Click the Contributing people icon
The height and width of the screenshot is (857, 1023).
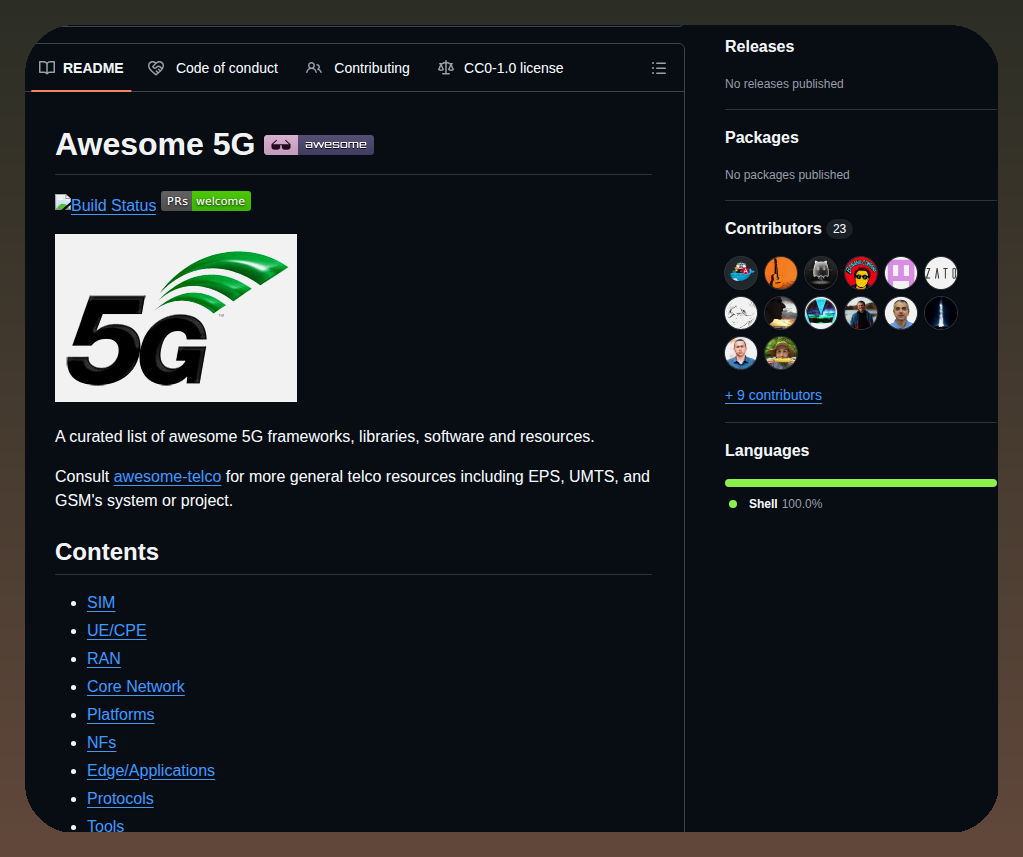coord(314,68)
